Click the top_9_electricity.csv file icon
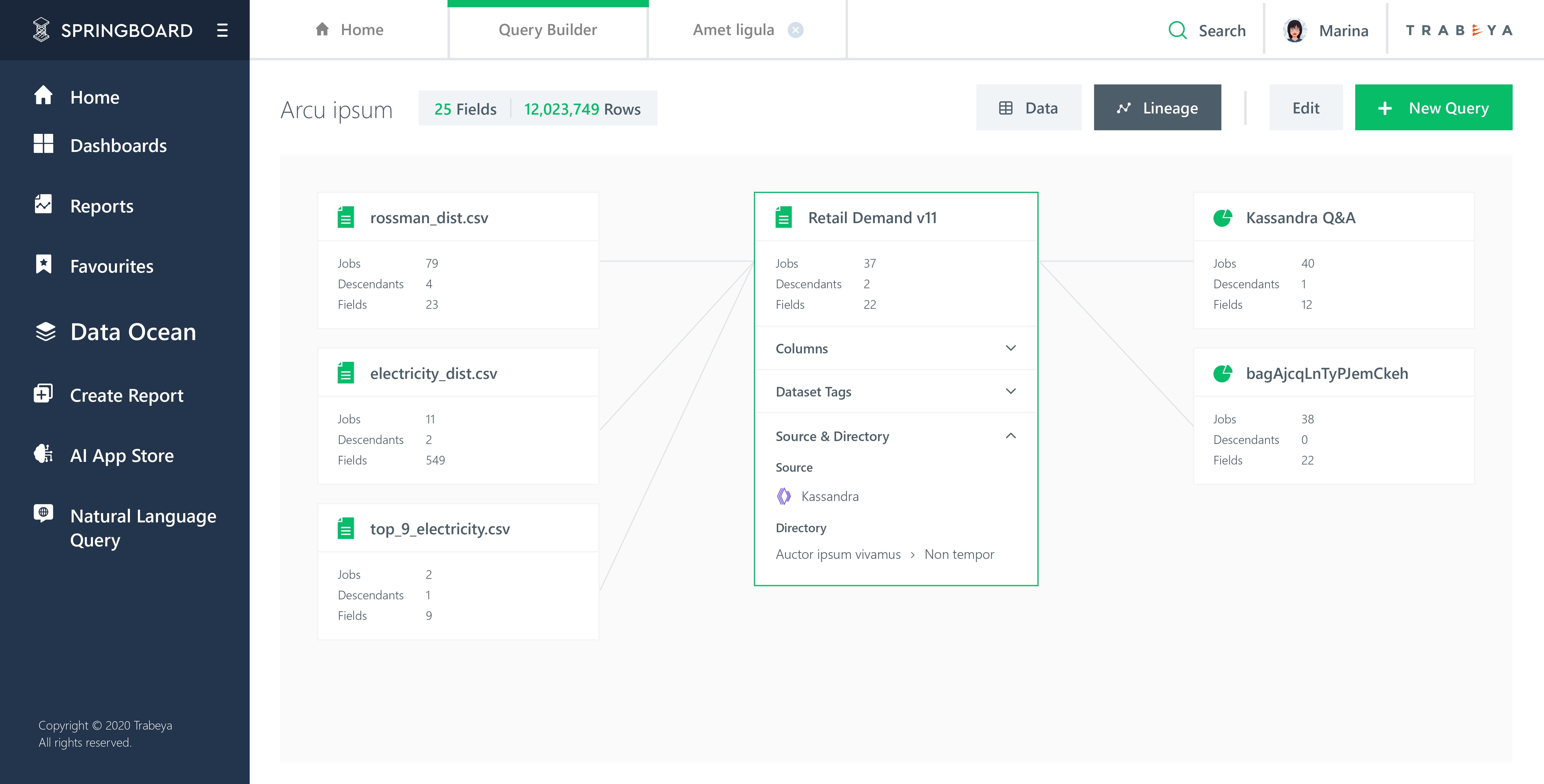 point(346,528)
